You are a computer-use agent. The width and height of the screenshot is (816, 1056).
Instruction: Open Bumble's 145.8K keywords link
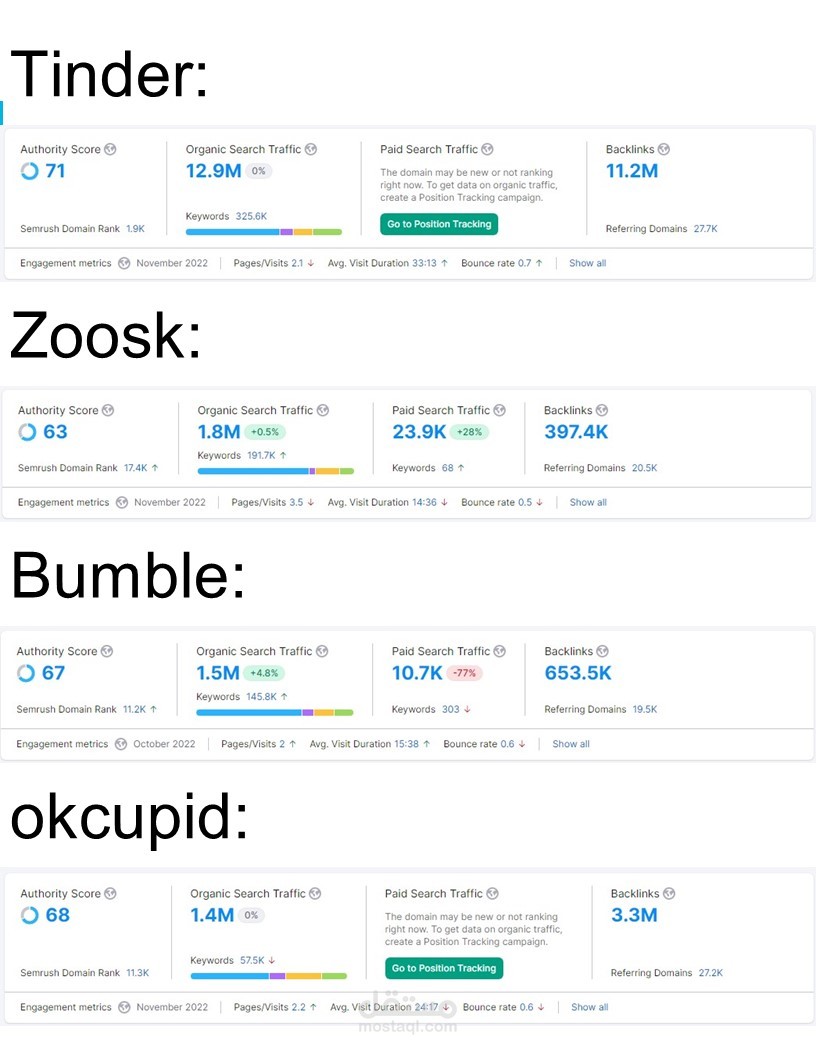click(260, 696)
